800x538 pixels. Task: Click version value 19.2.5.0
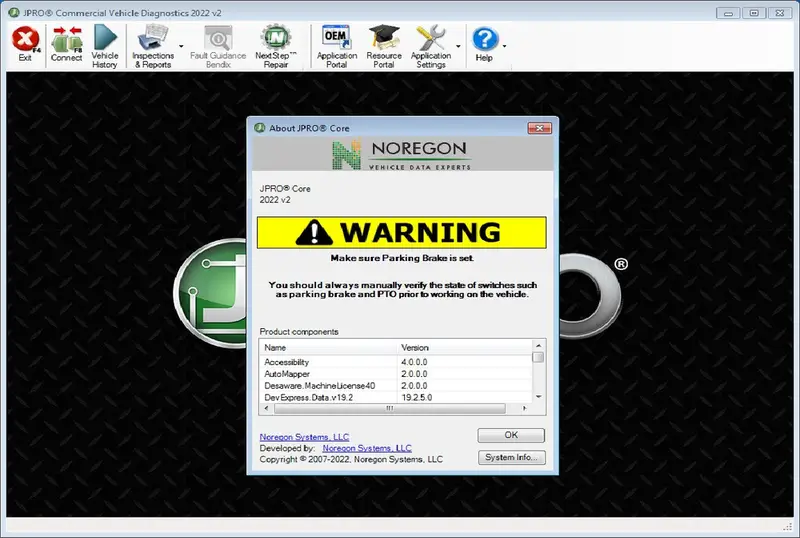416,397
